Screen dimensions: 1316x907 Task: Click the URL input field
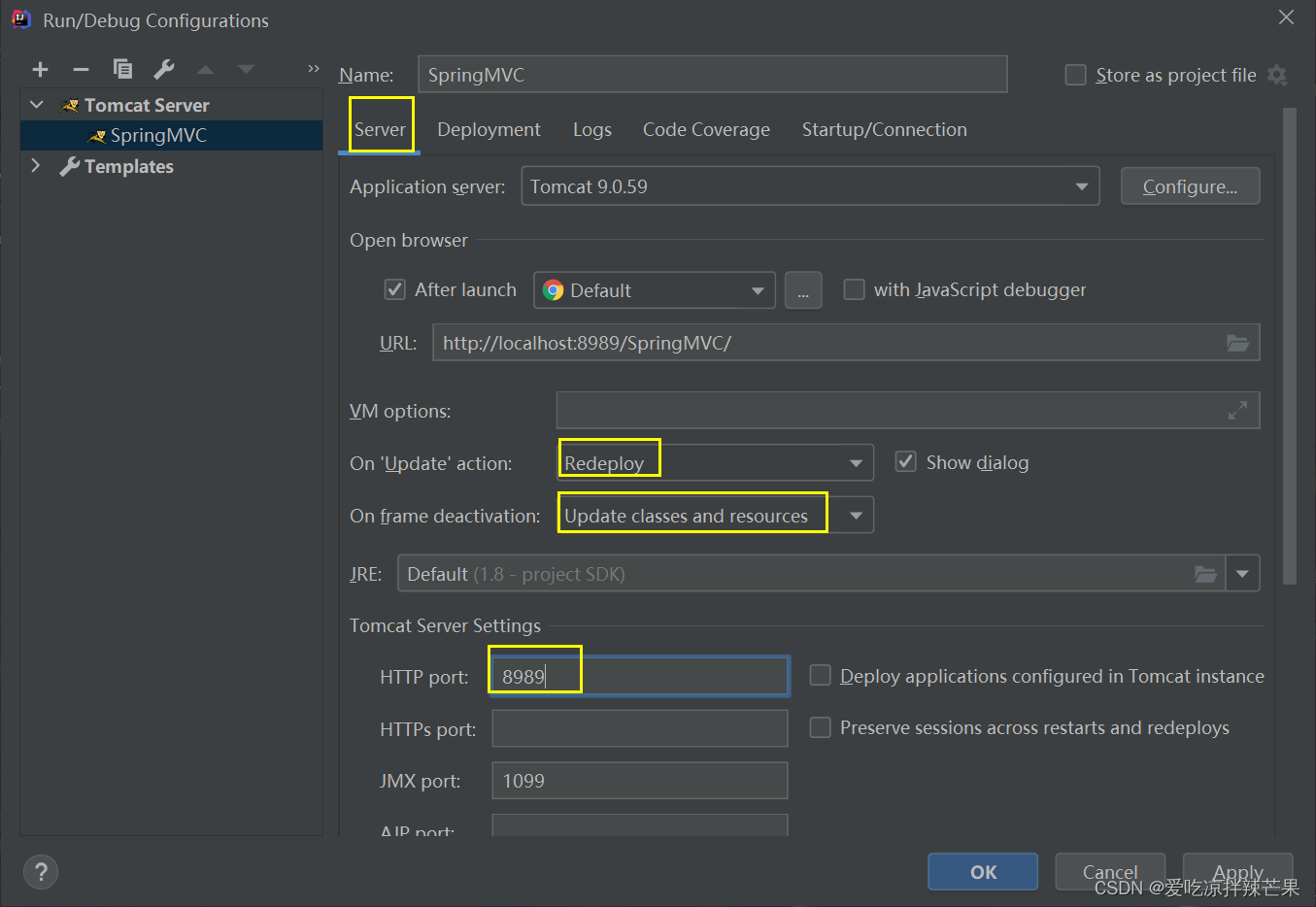pos(846,343)
